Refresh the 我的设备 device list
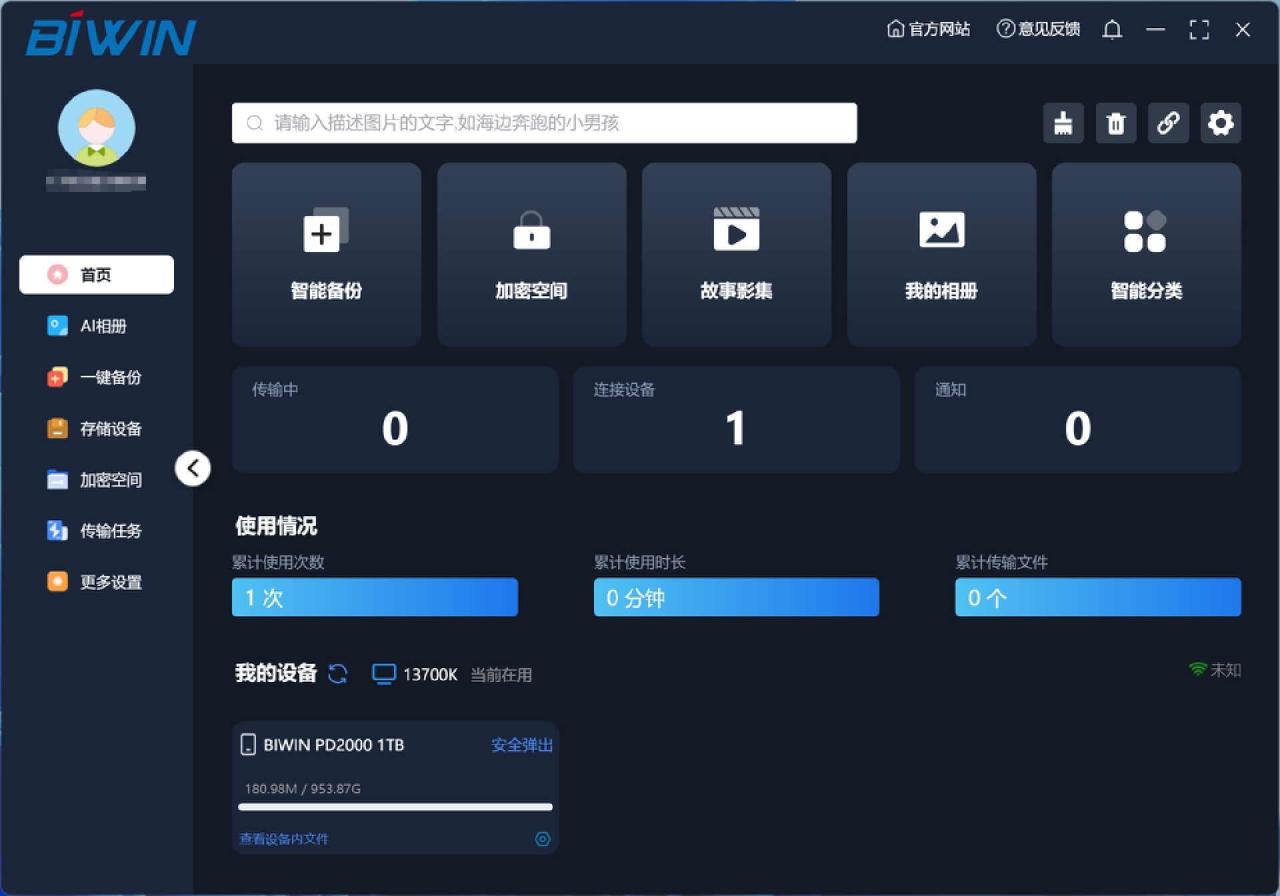This screenshot has height=896, width=1280. 337,674
